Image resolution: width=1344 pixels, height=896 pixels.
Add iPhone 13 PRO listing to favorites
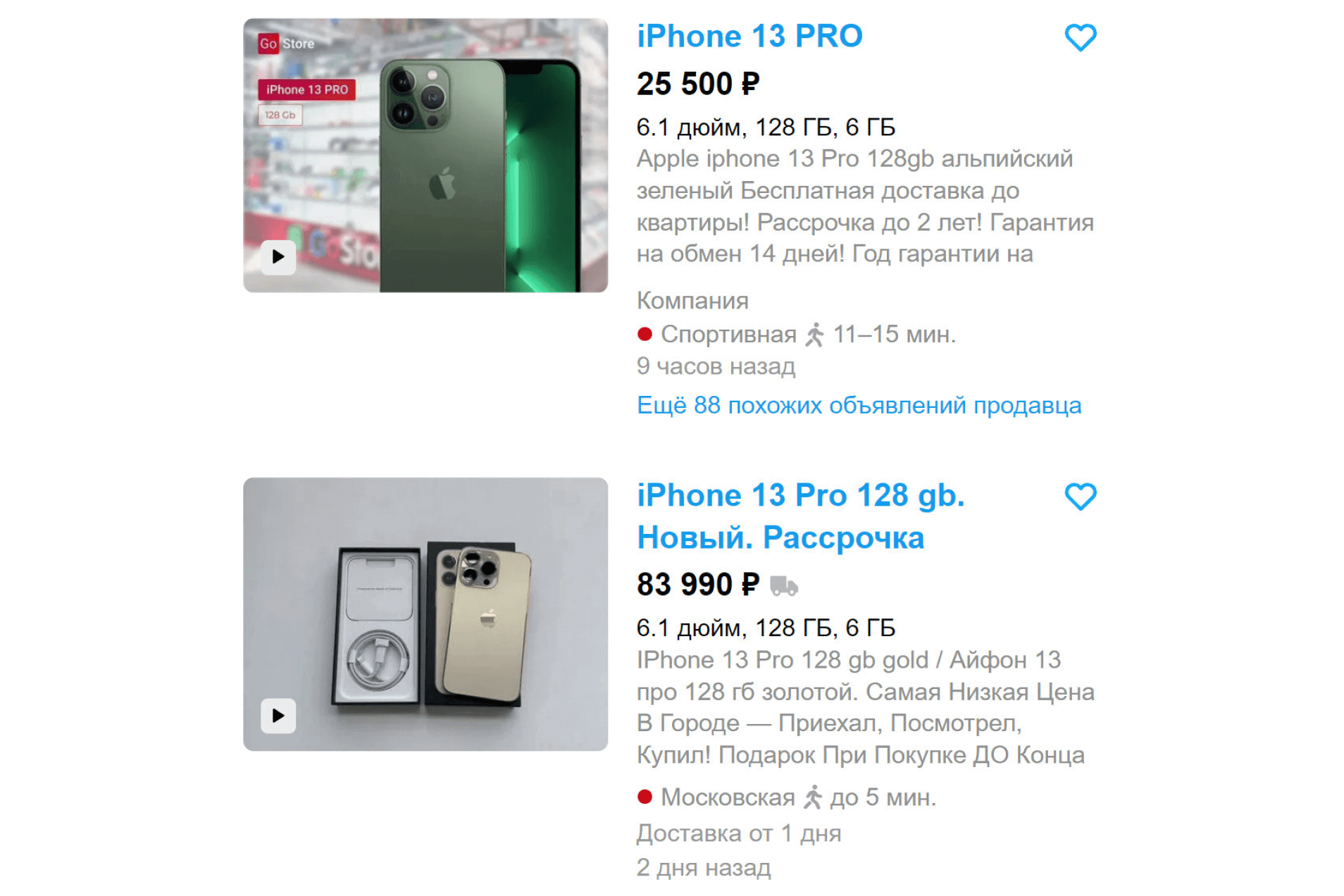pos(1079,37)
